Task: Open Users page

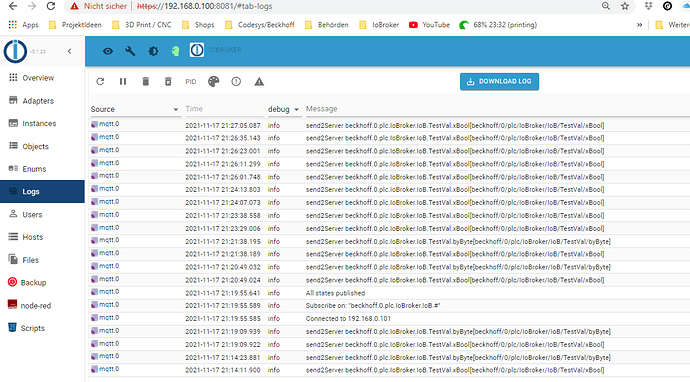Action: (x=42, y=215)
